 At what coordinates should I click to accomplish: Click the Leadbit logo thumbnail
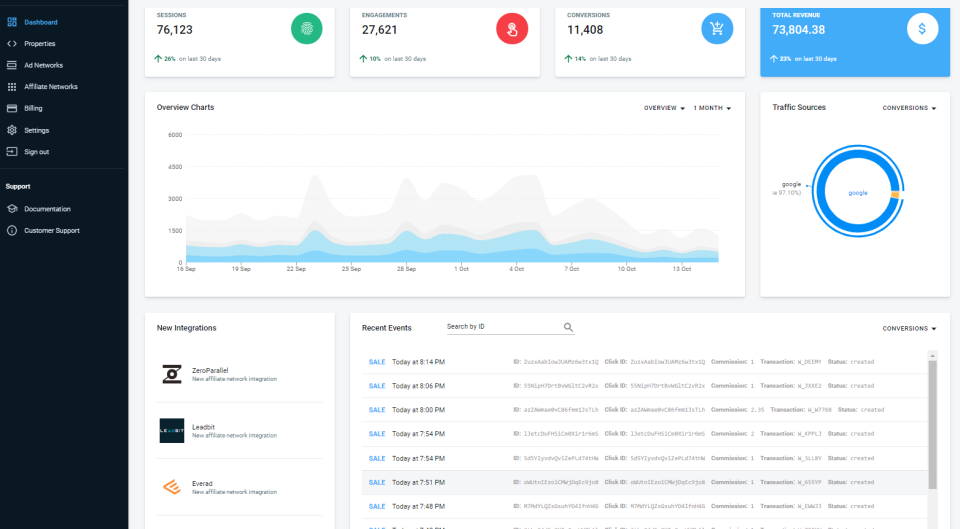coord(172,430)
